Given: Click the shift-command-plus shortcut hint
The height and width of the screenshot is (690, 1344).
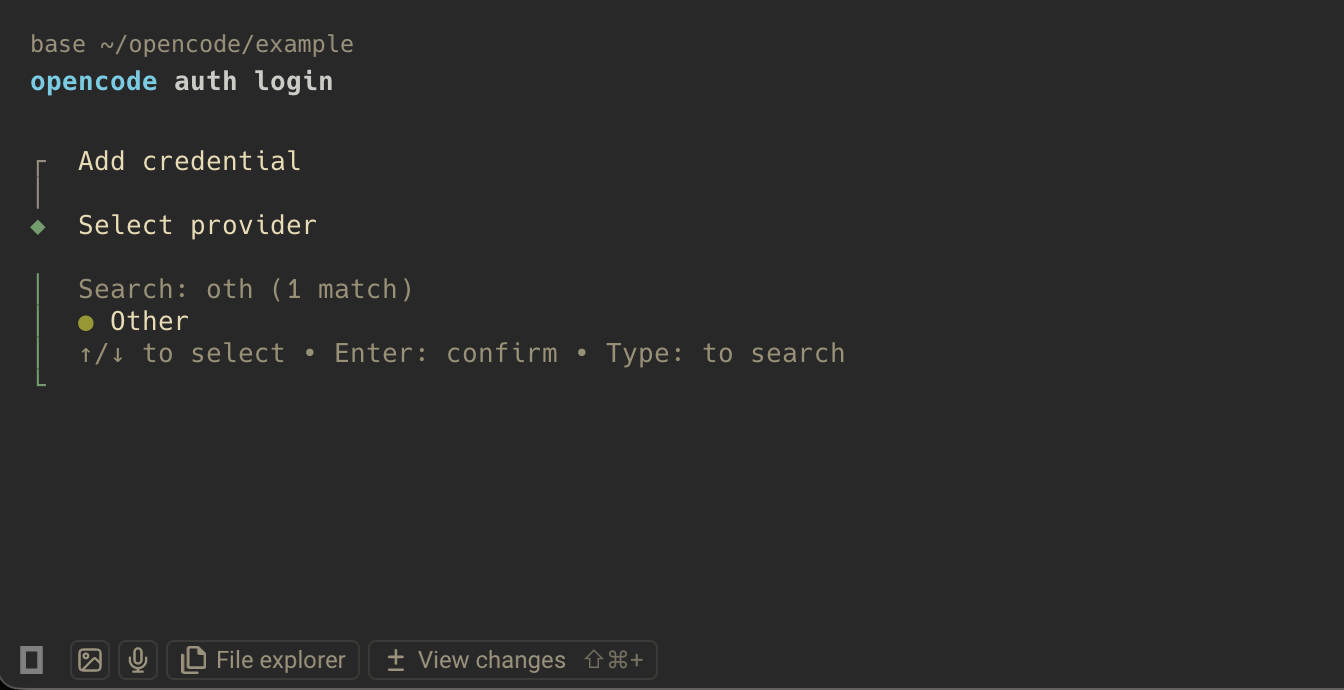Looking at the screenshot, I should pos(614,660).
